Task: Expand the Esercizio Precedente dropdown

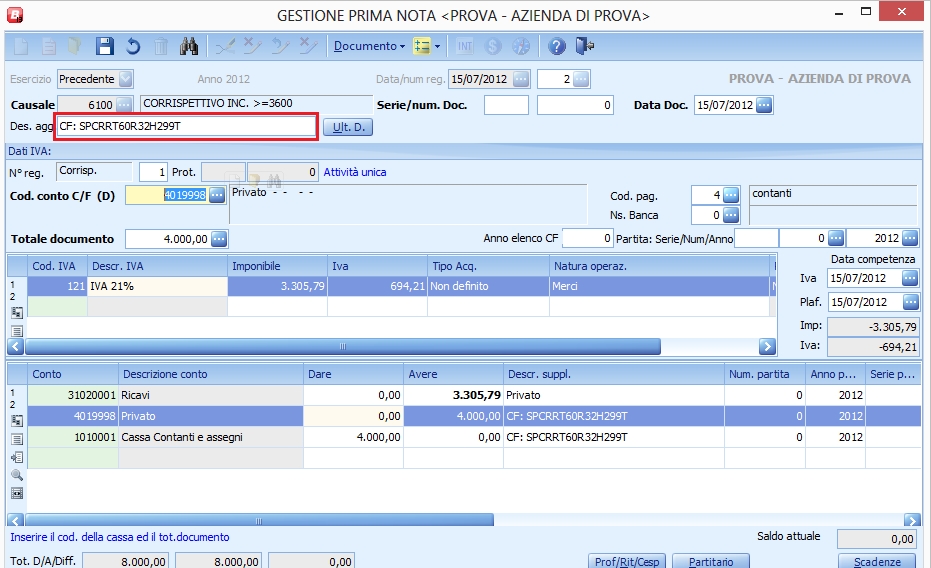Action: [125, 79]
